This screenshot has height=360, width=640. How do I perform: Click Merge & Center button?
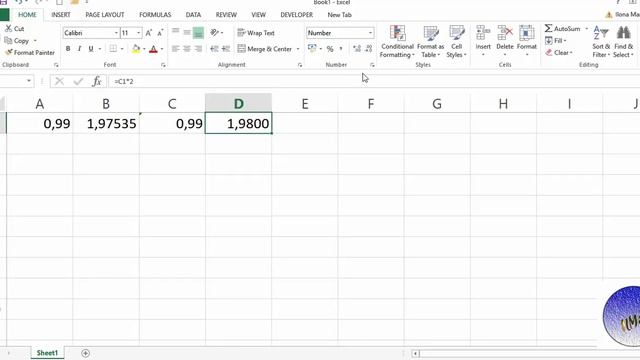(264, 49)
